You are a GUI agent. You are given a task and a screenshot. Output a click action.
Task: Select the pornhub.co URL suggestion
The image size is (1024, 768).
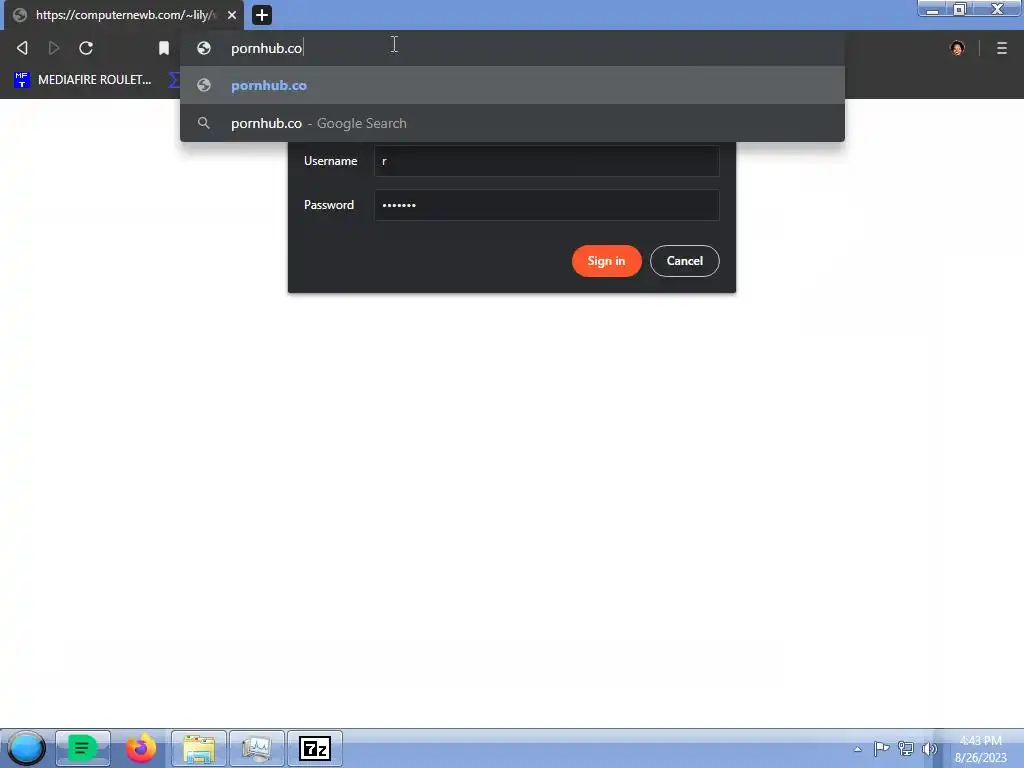[x=512, y=85]
